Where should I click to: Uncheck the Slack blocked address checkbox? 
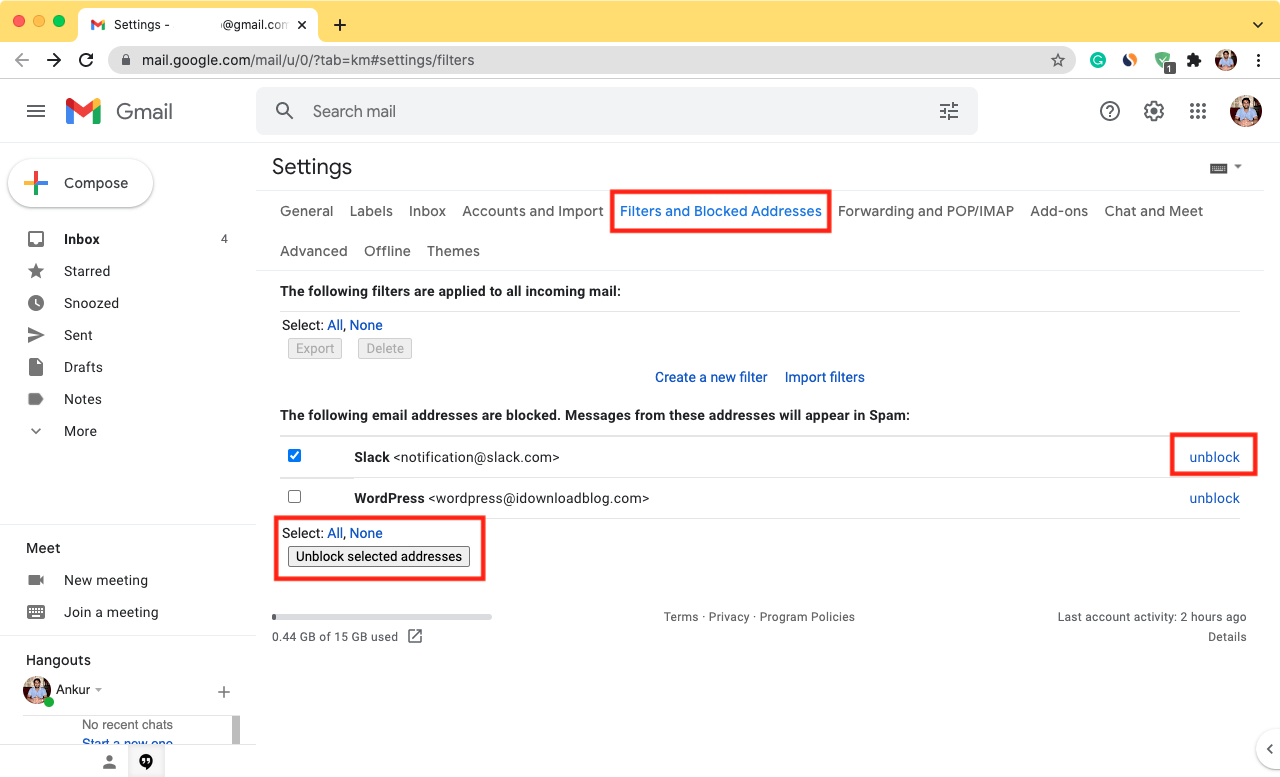(294, 456)
